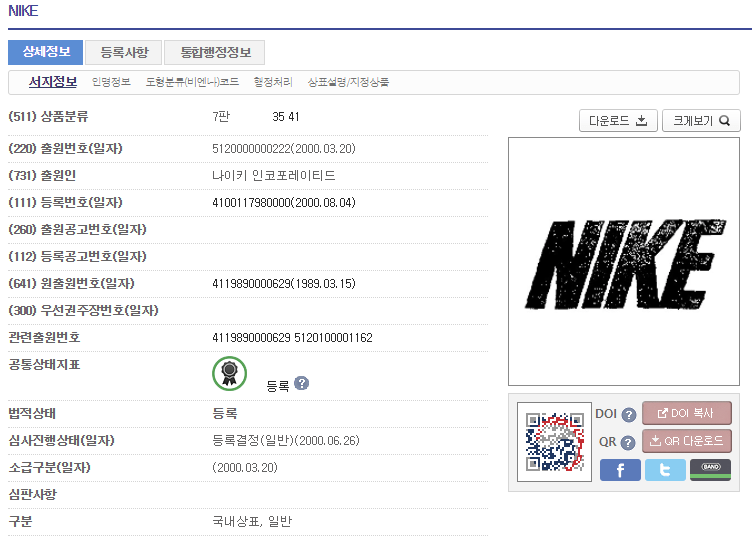Viewport: 752px width, 536px height.
Task: Copy DOI with the DOI 복사 button
Action: (687, 414)
